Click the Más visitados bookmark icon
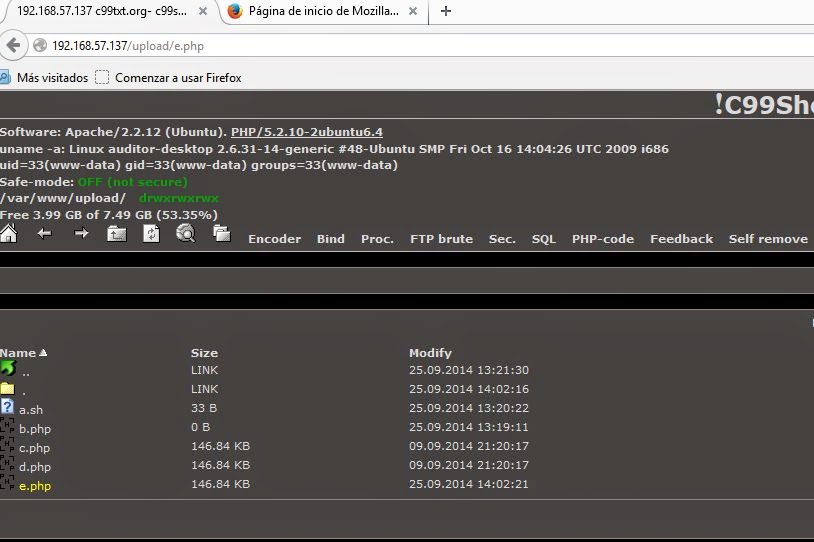 coord(5,77)
